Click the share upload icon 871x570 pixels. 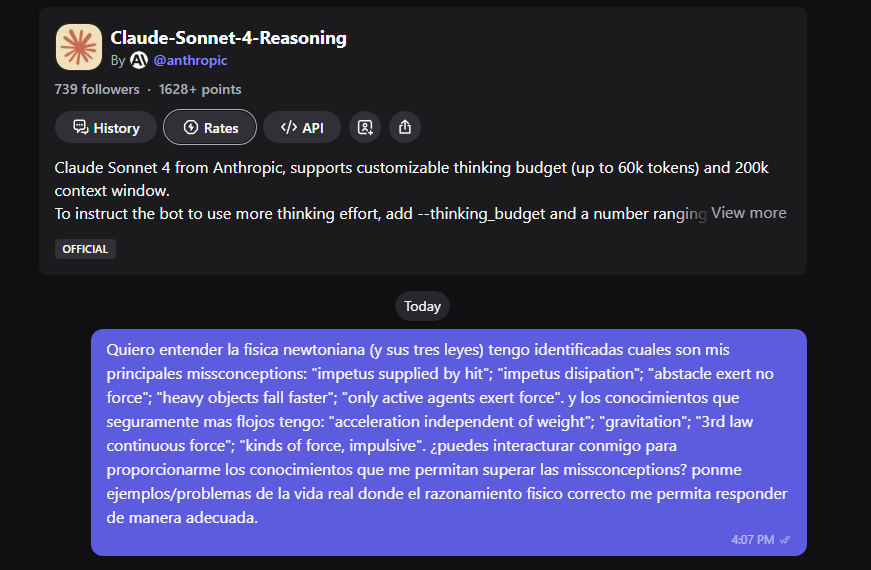[405, 128]
